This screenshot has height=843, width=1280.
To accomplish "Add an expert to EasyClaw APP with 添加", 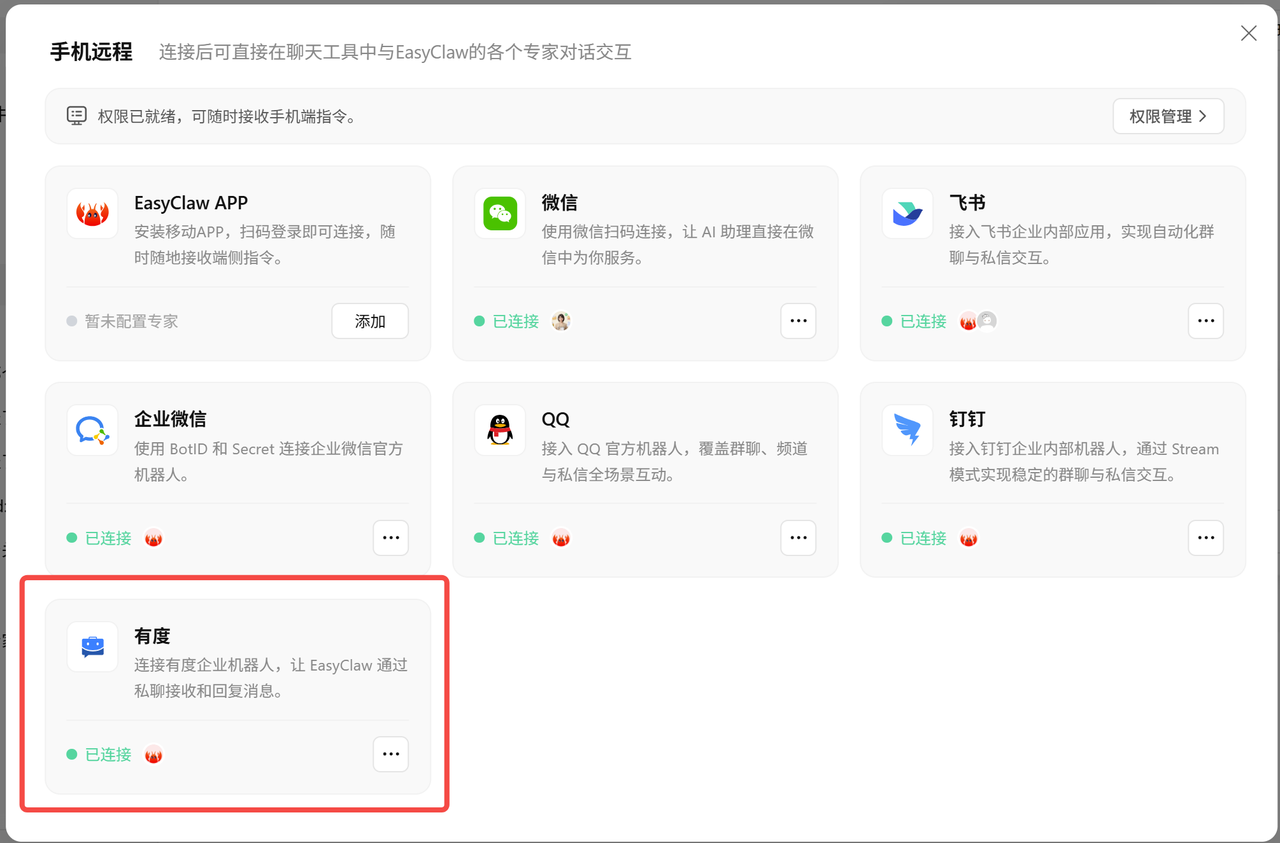I will (x=370, y=321).
